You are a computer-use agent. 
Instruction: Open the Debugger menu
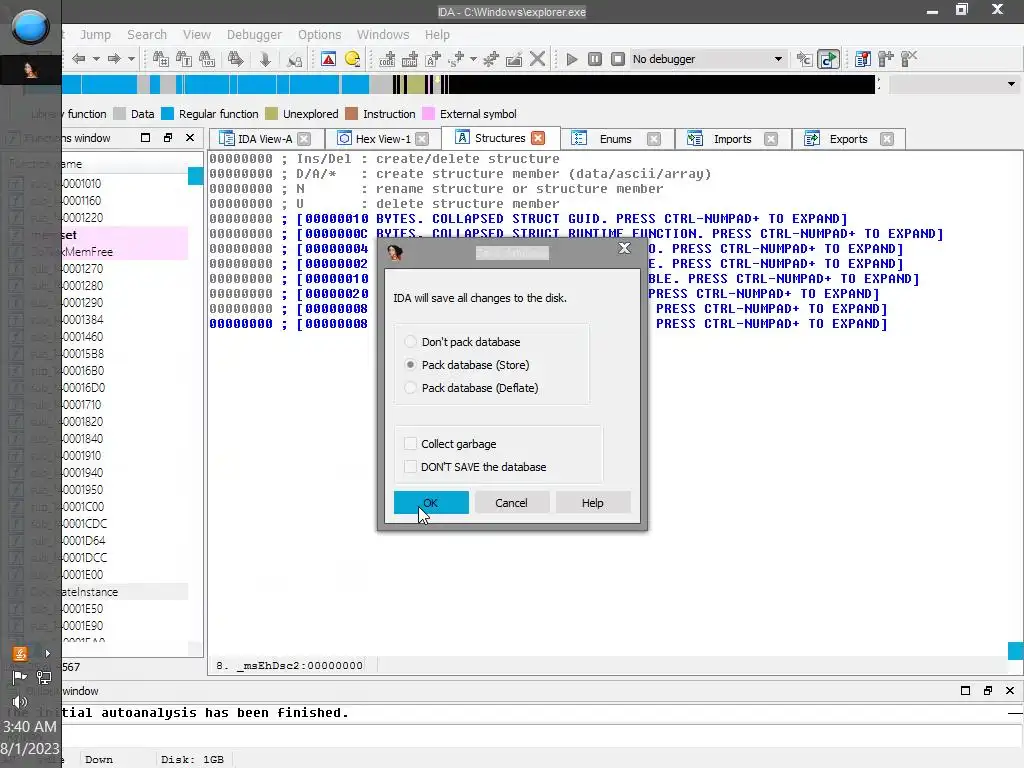254,35
